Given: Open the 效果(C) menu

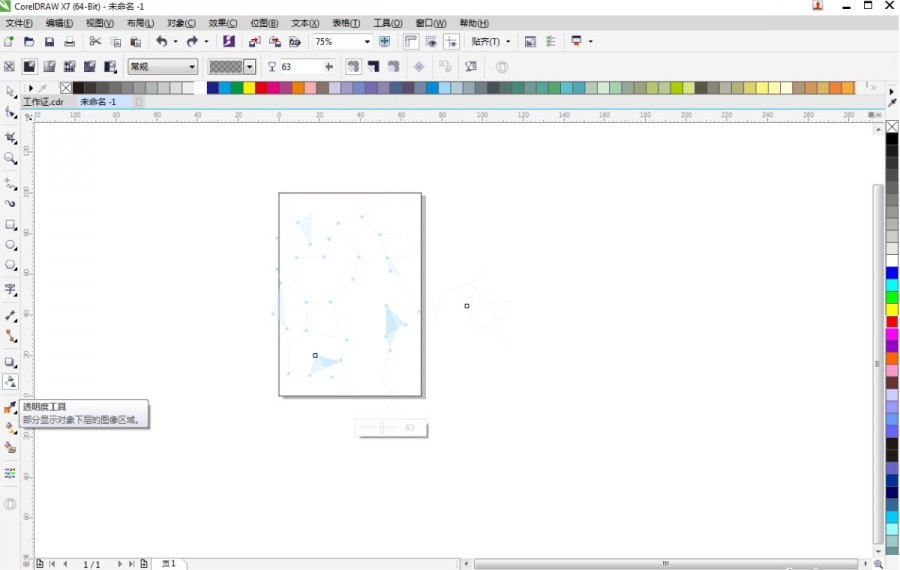Looking at the screenshot, I should pyautogui.click(x=223, y=23).
